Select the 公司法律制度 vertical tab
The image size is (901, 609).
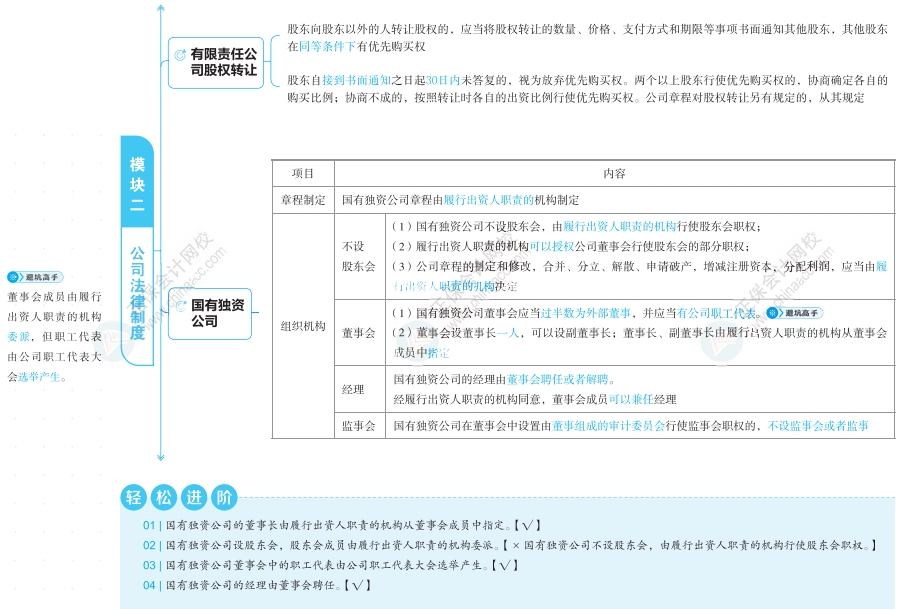pos(137,294)
